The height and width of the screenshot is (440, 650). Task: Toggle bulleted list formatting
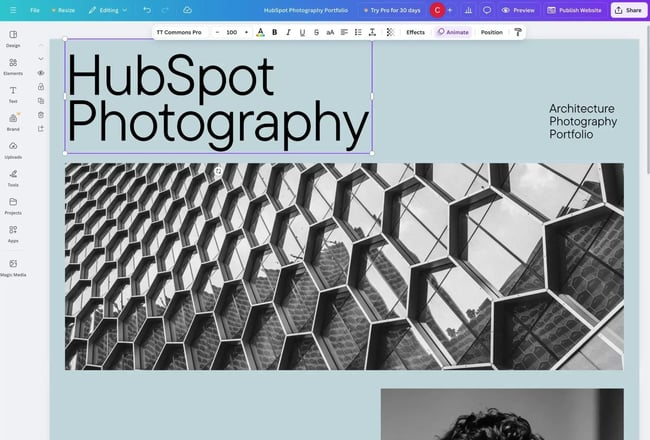358,32
